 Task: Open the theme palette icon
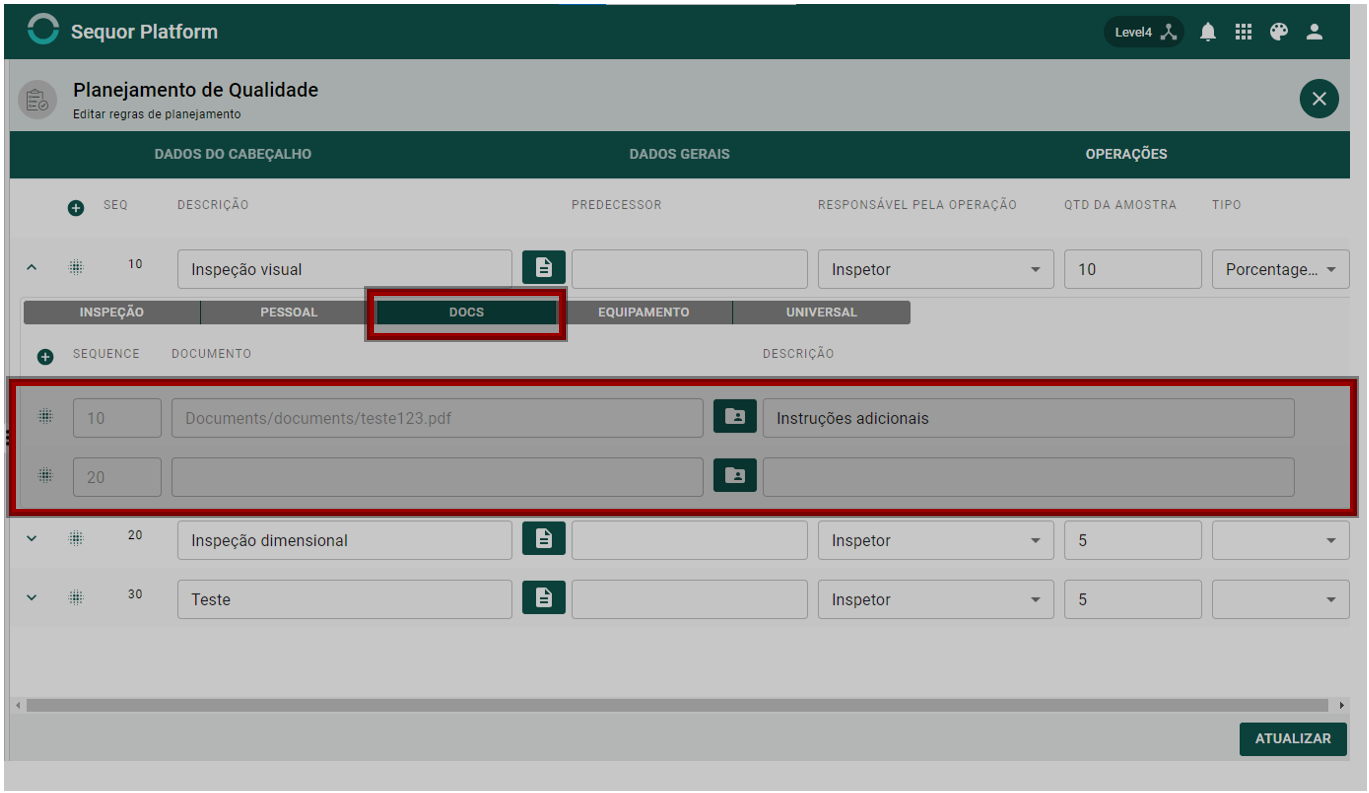pyautogui.click(x=1279, y=32)
